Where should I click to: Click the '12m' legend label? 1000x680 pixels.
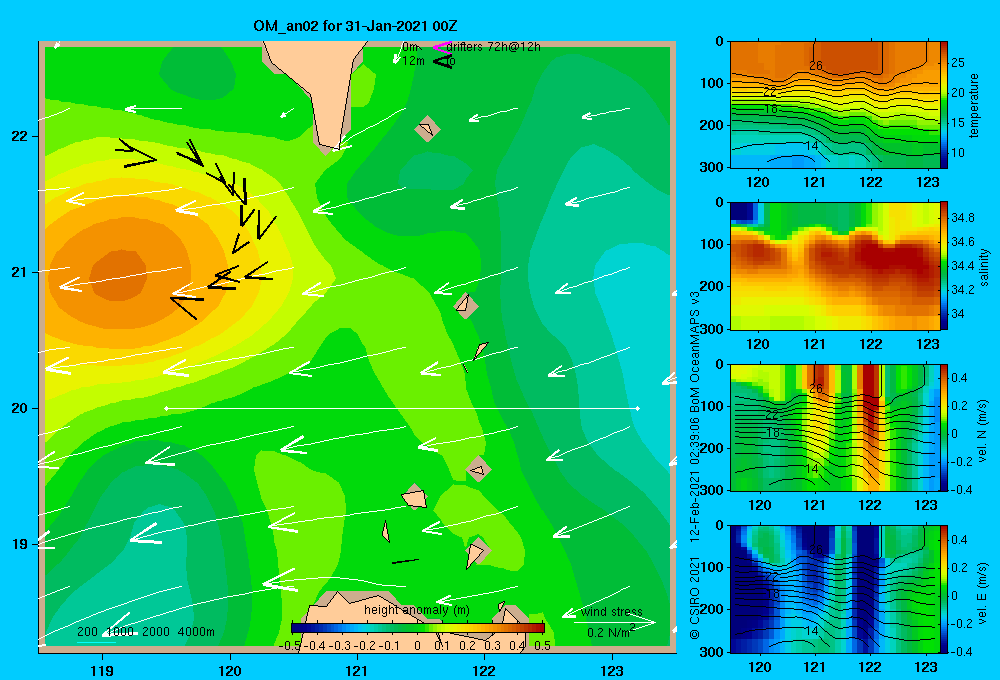pos(413,61)
